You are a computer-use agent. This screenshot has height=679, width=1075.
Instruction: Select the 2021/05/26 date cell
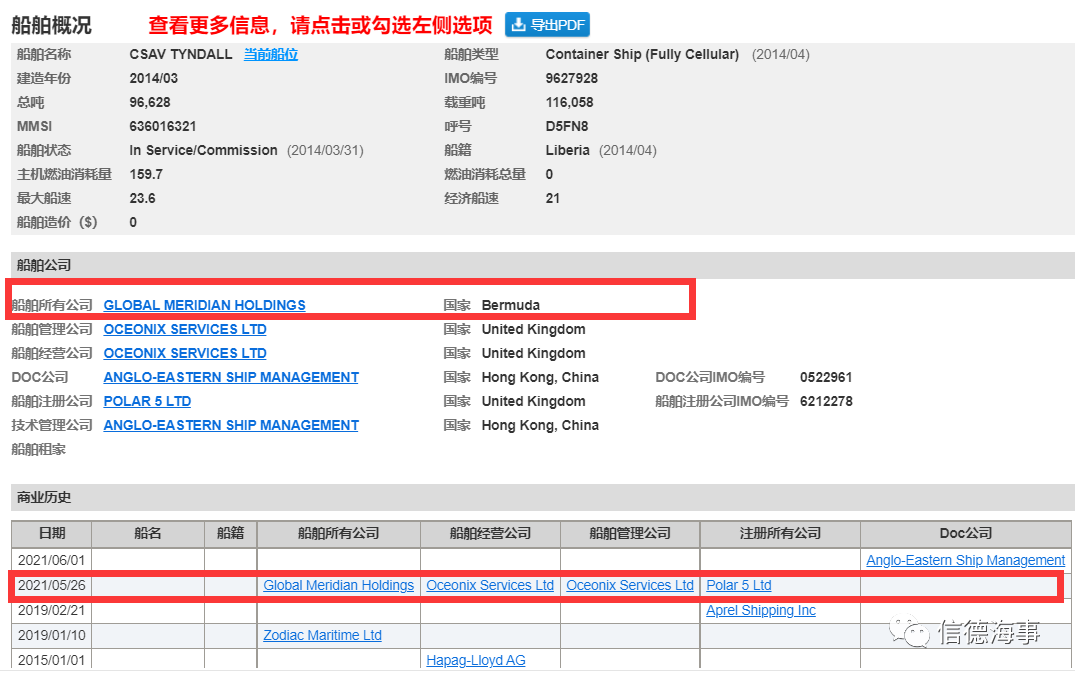pos(51,585)
